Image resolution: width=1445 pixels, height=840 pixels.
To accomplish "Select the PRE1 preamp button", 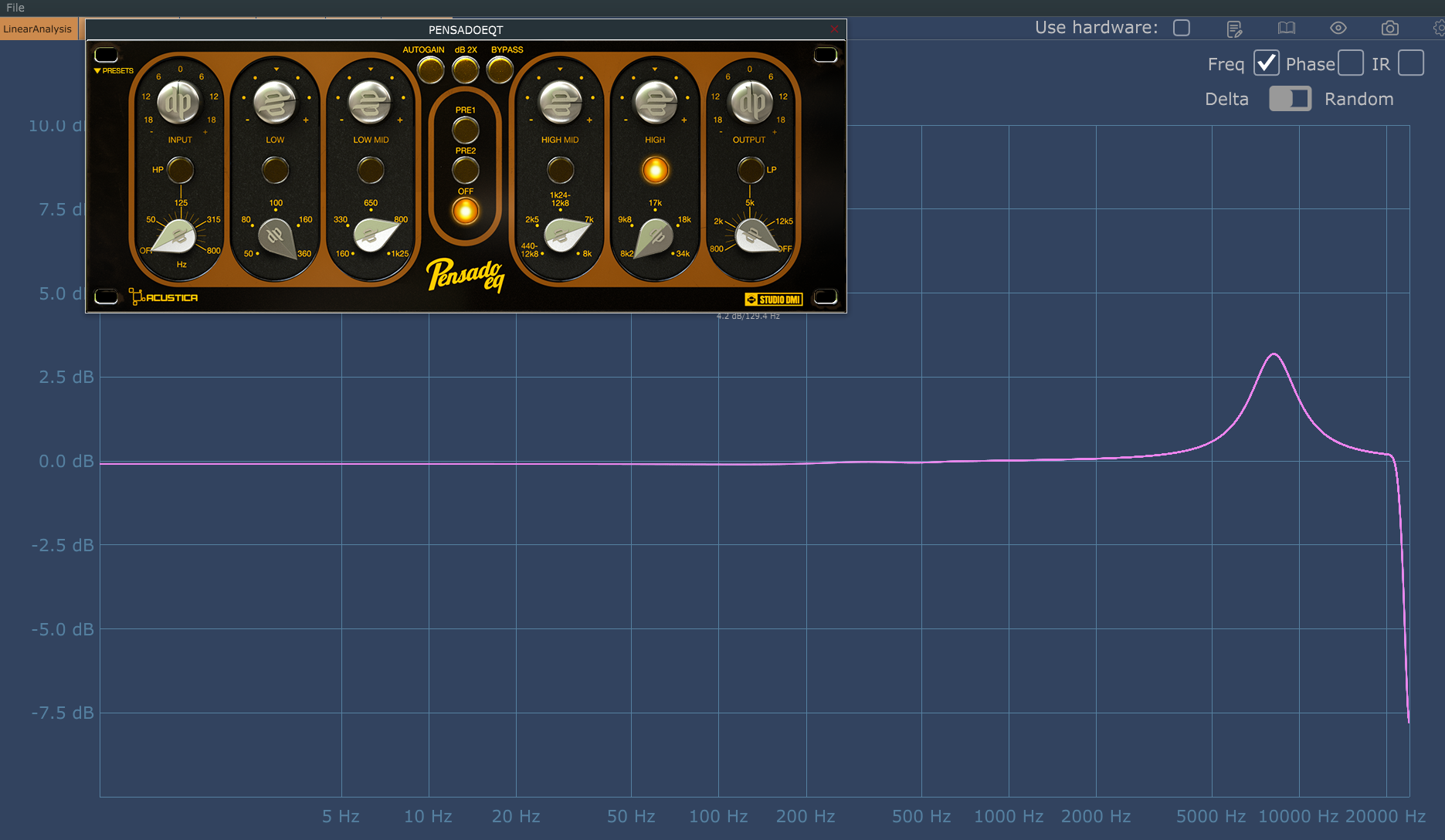I will coord(465,130).
